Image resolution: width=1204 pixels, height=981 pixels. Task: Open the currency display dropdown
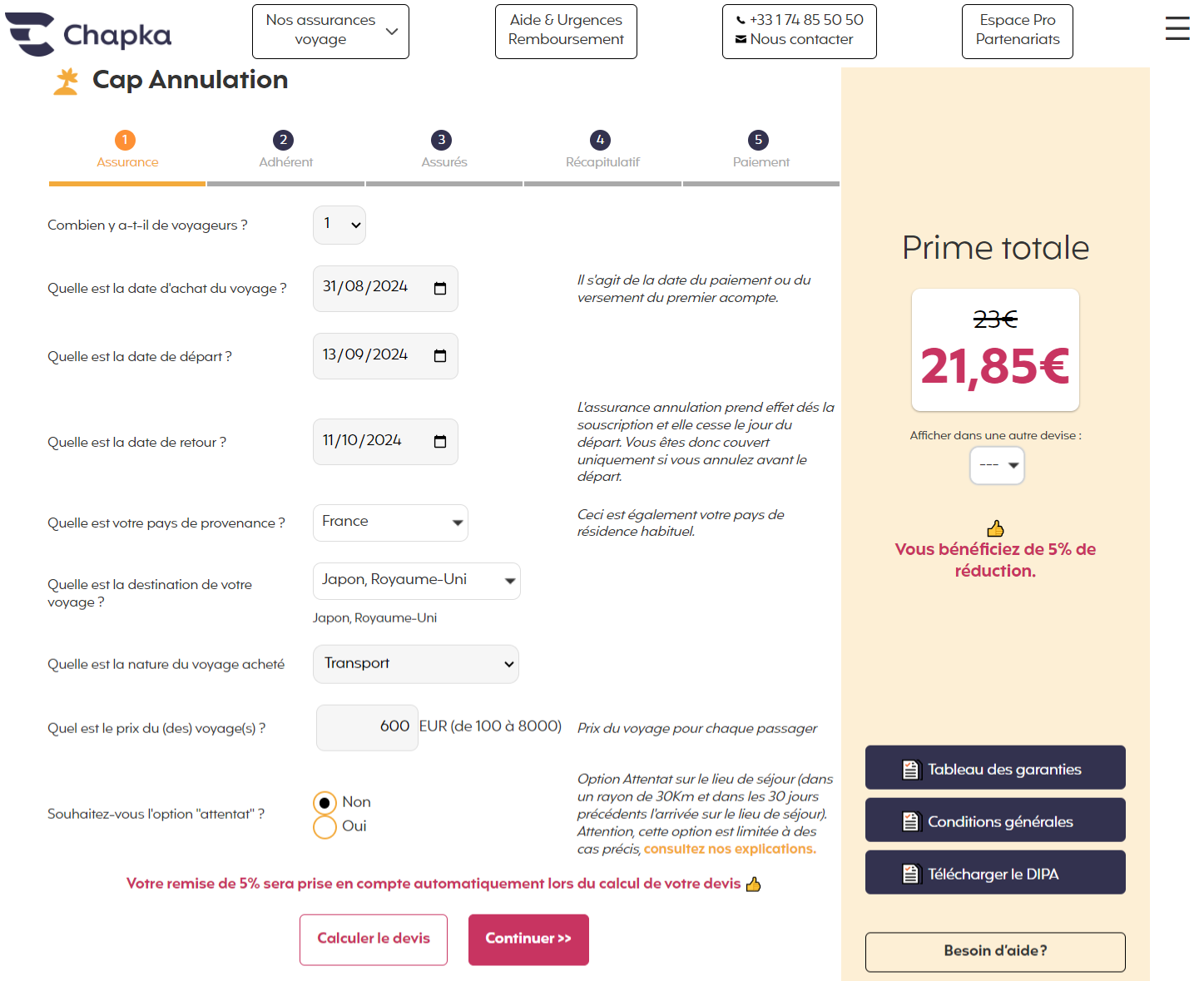pyautogui.click(x=997, y=465)
